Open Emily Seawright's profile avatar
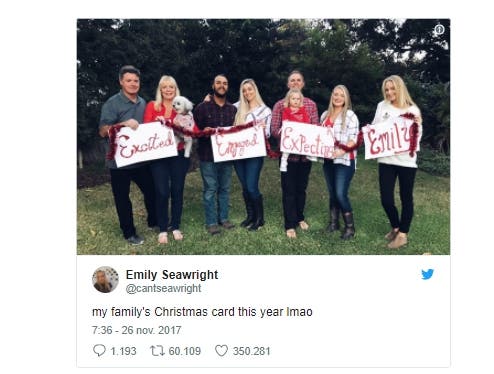494x374 pixels. [x=105, y=279]
